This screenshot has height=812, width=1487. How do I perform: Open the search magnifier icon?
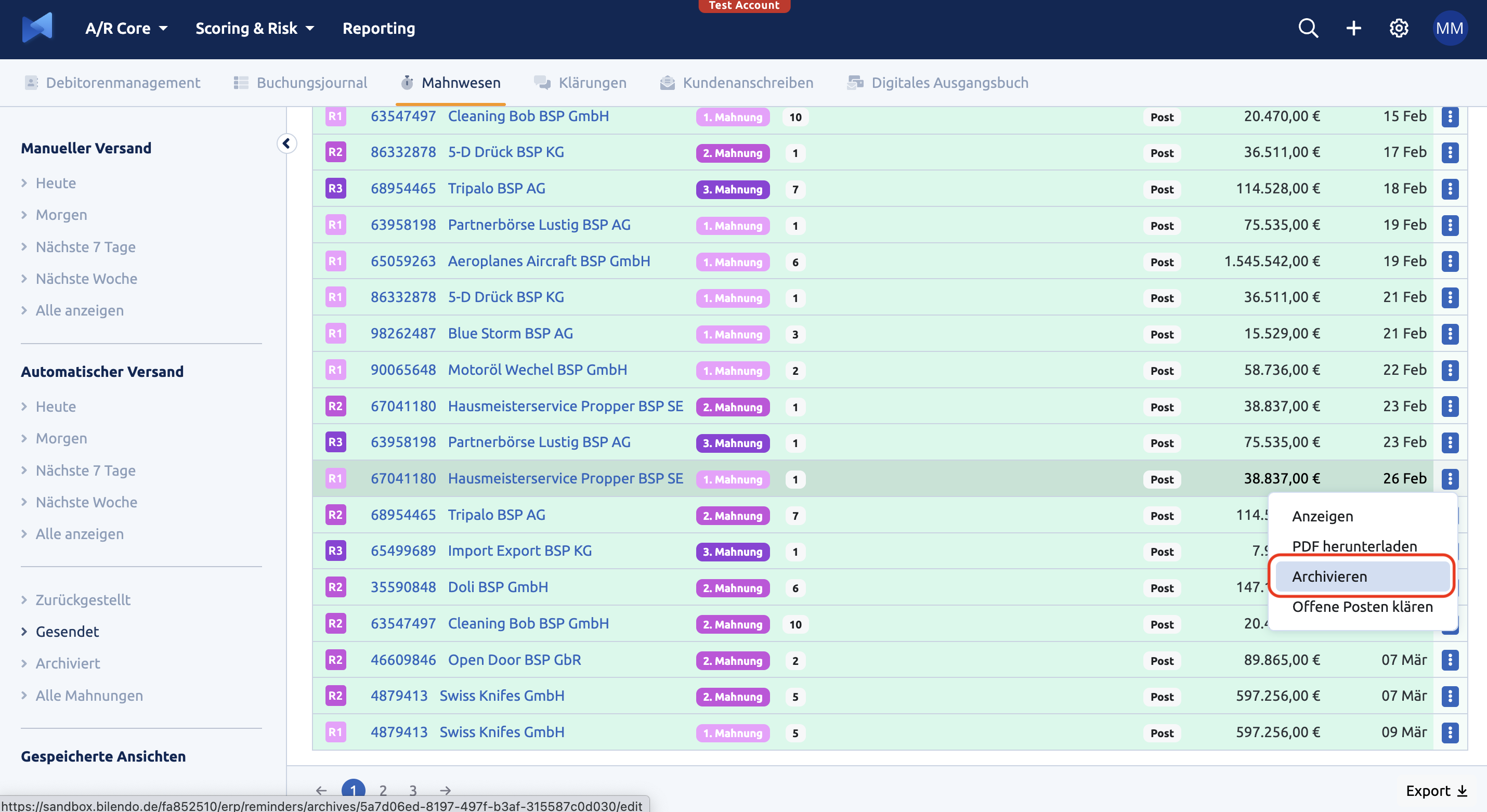(x=1308, y=28)
